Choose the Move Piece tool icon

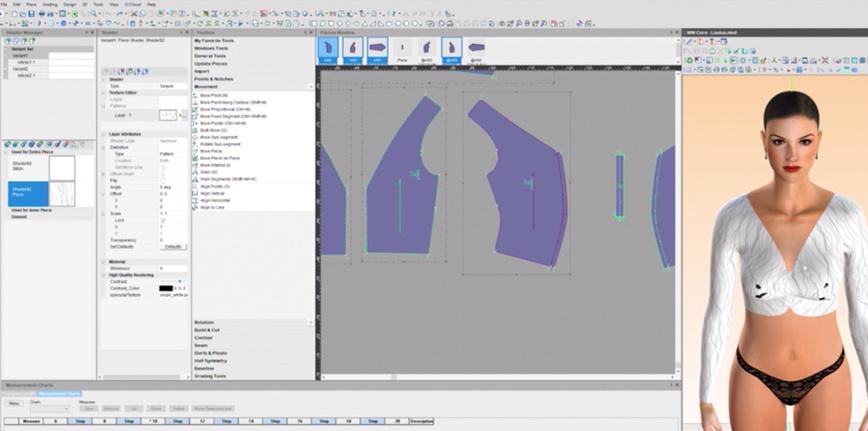pyautogui.click(x=195, y=151)
